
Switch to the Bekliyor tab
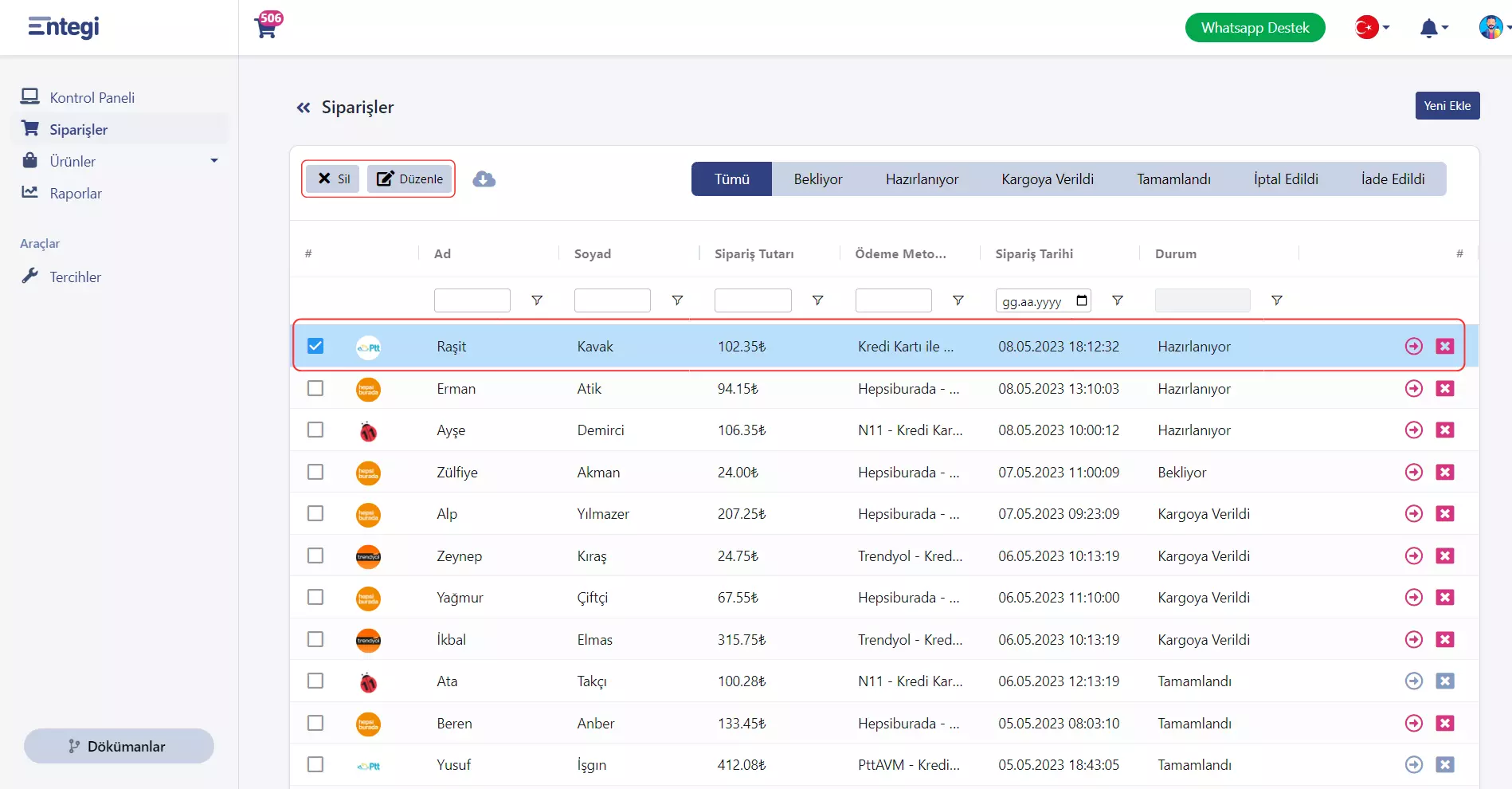[817, 179]
